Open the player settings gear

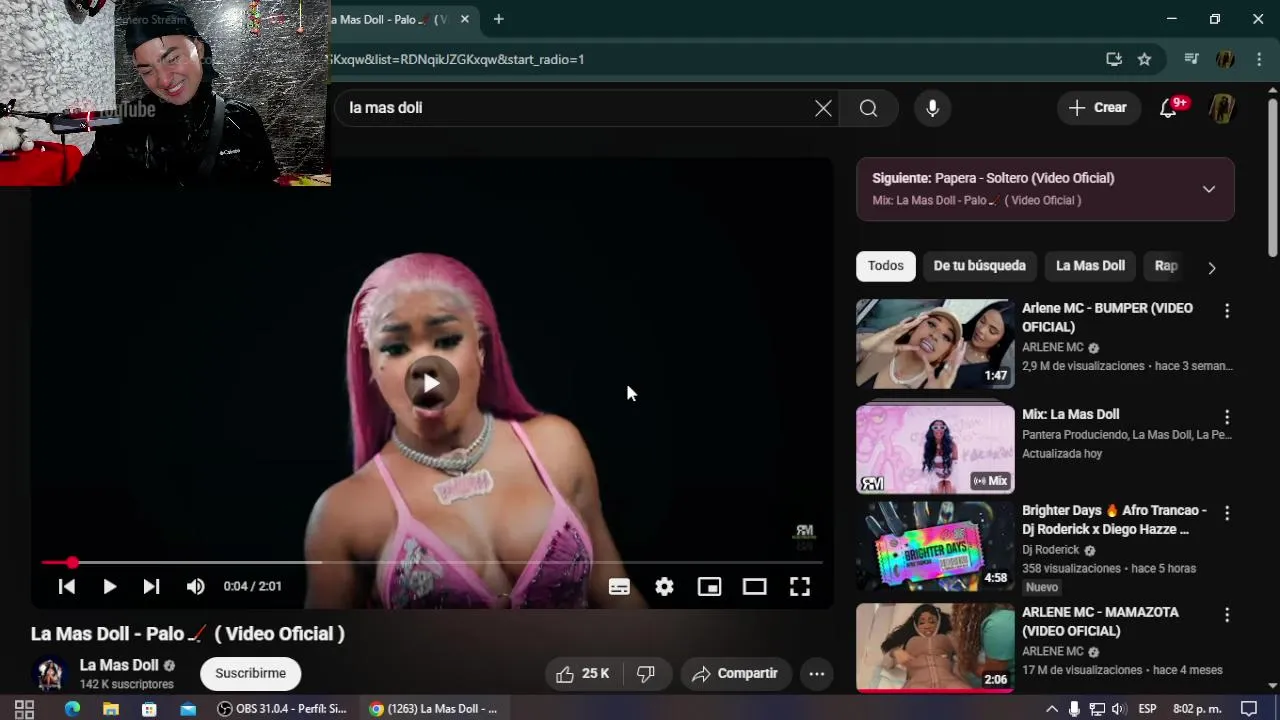click(664, 587)
